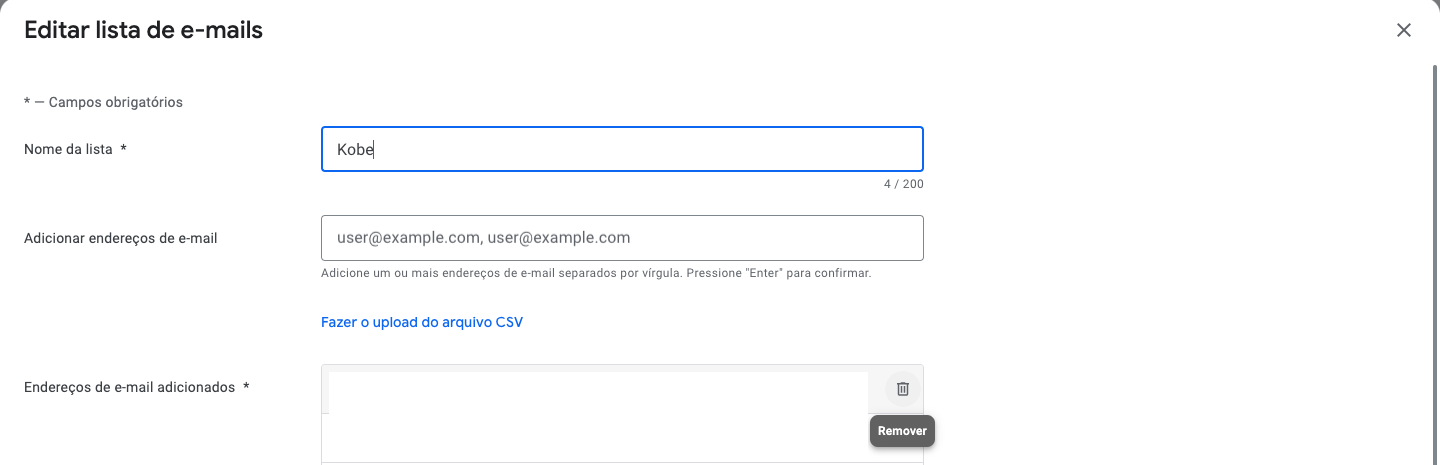
Task: Click the asterisk beside Endereços de e-mail adicionados
Action: tap(246, 387)
